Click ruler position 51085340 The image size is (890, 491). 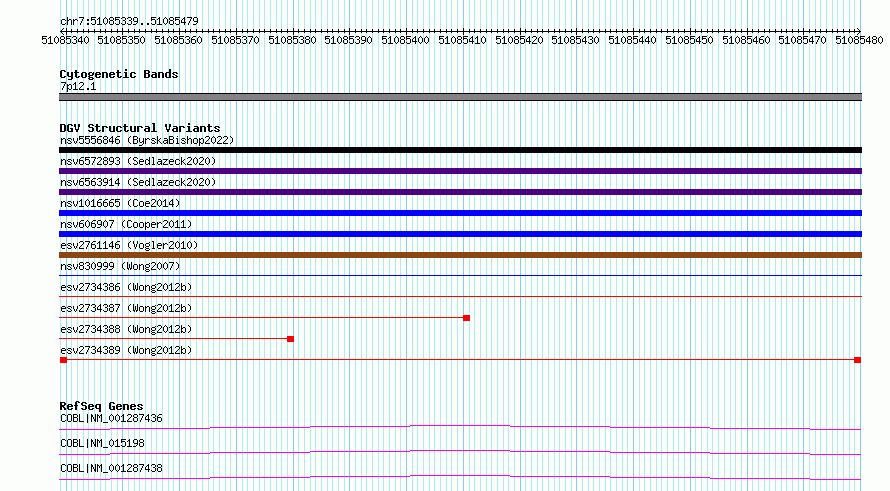(65, 40)
